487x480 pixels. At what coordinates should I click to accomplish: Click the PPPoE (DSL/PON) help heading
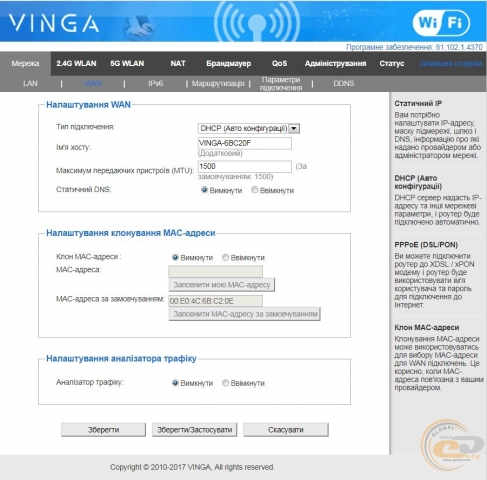426,245
